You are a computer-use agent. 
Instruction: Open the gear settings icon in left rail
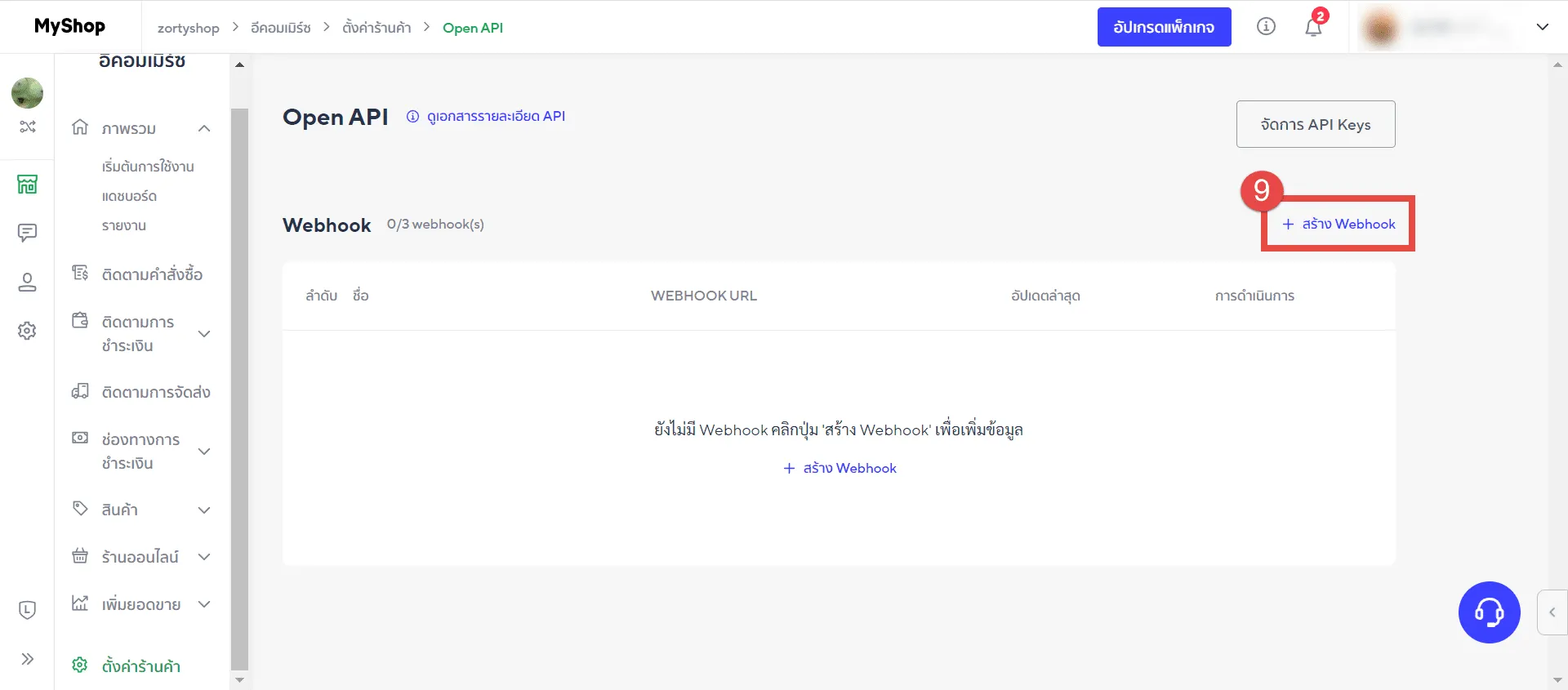click(27, 331)
